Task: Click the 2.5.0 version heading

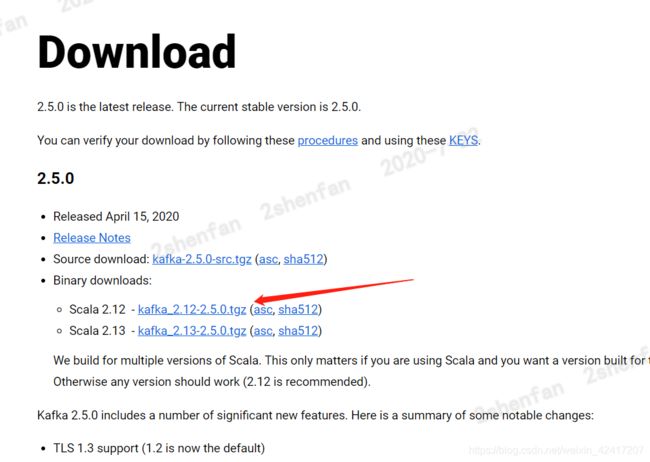Action: [x=56, y=178]
